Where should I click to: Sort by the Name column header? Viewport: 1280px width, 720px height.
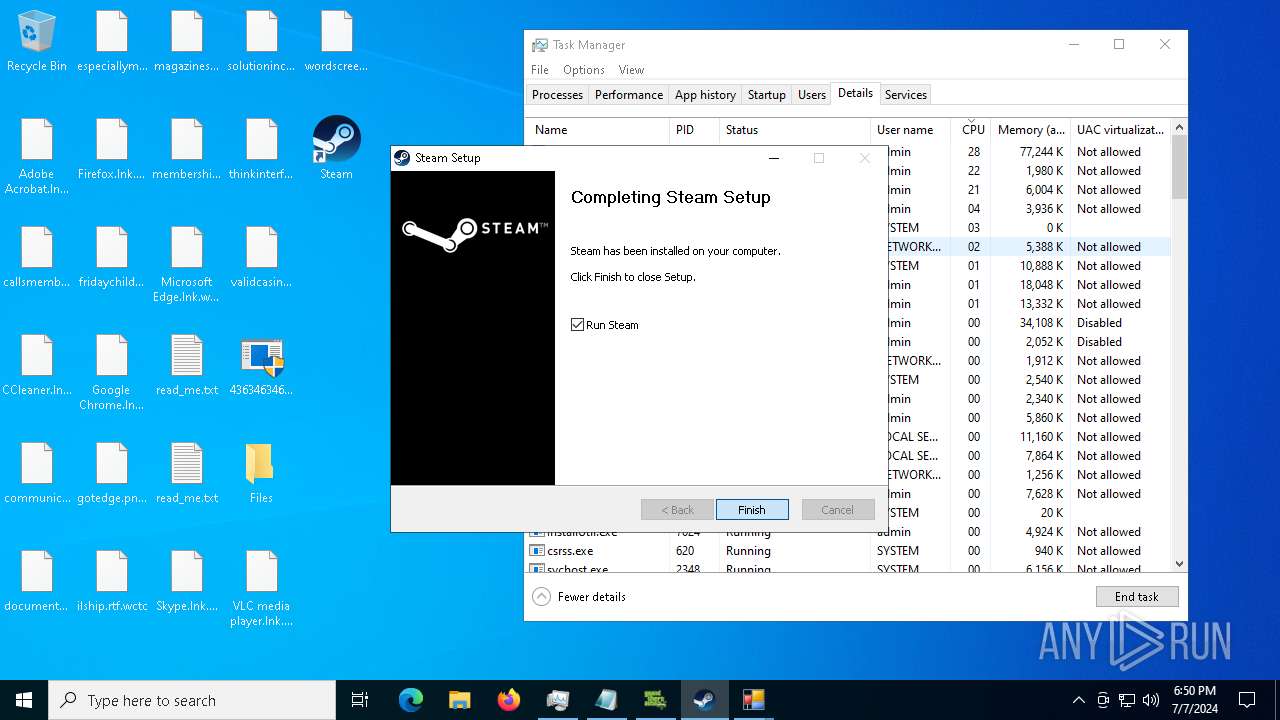click(x=597, y=130)
